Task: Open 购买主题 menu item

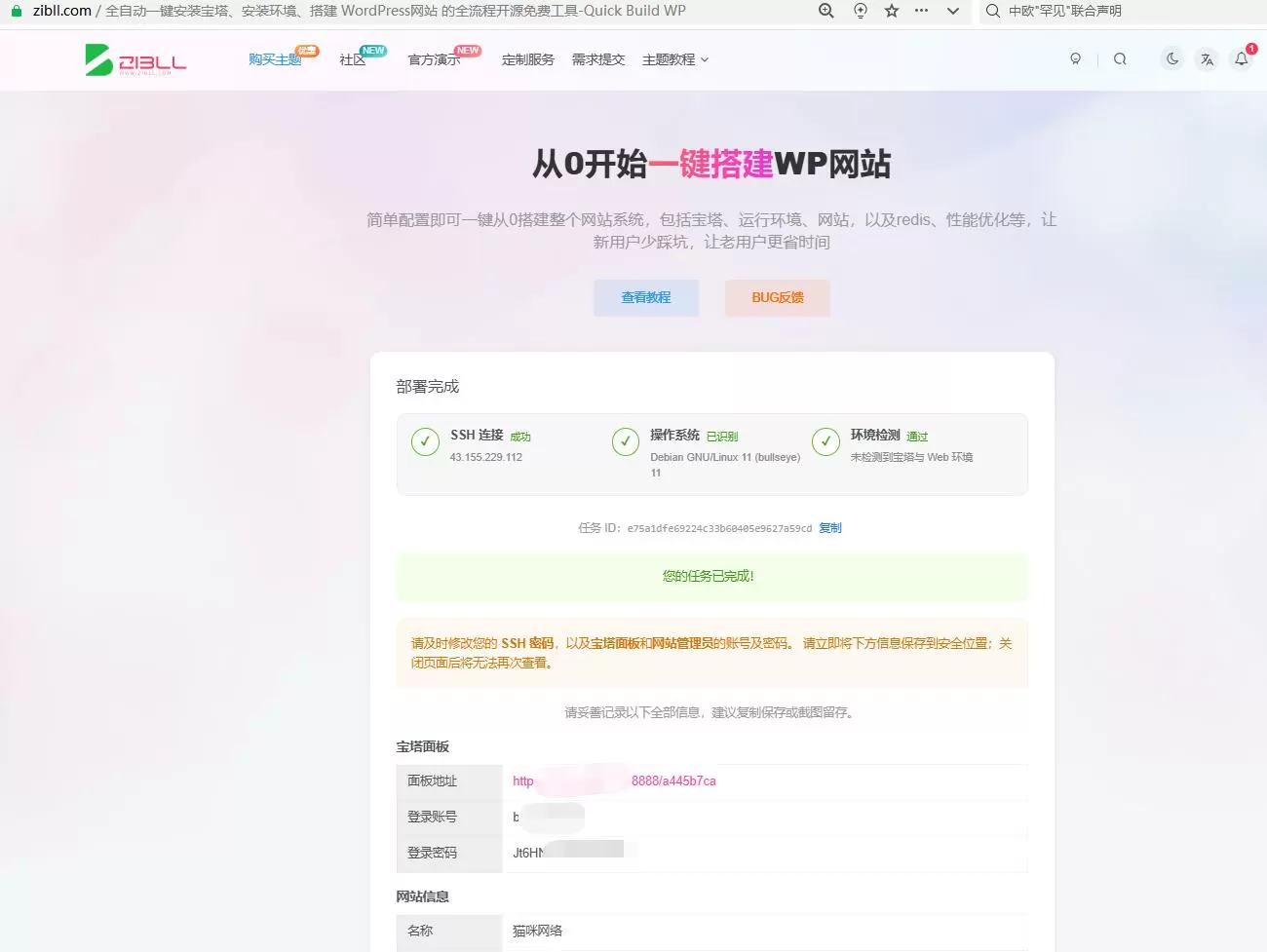Action: click(x=275, y=59)
